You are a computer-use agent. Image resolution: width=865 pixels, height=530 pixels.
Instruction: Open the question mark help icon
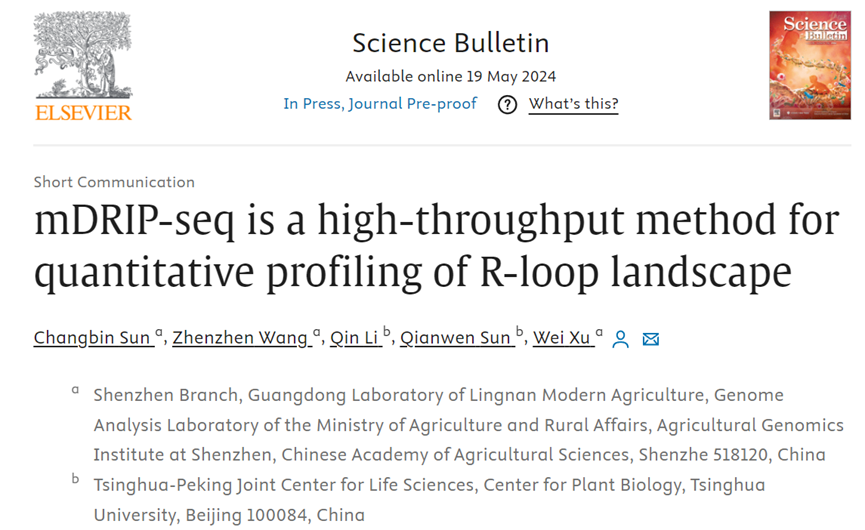(x=507, y=104)
